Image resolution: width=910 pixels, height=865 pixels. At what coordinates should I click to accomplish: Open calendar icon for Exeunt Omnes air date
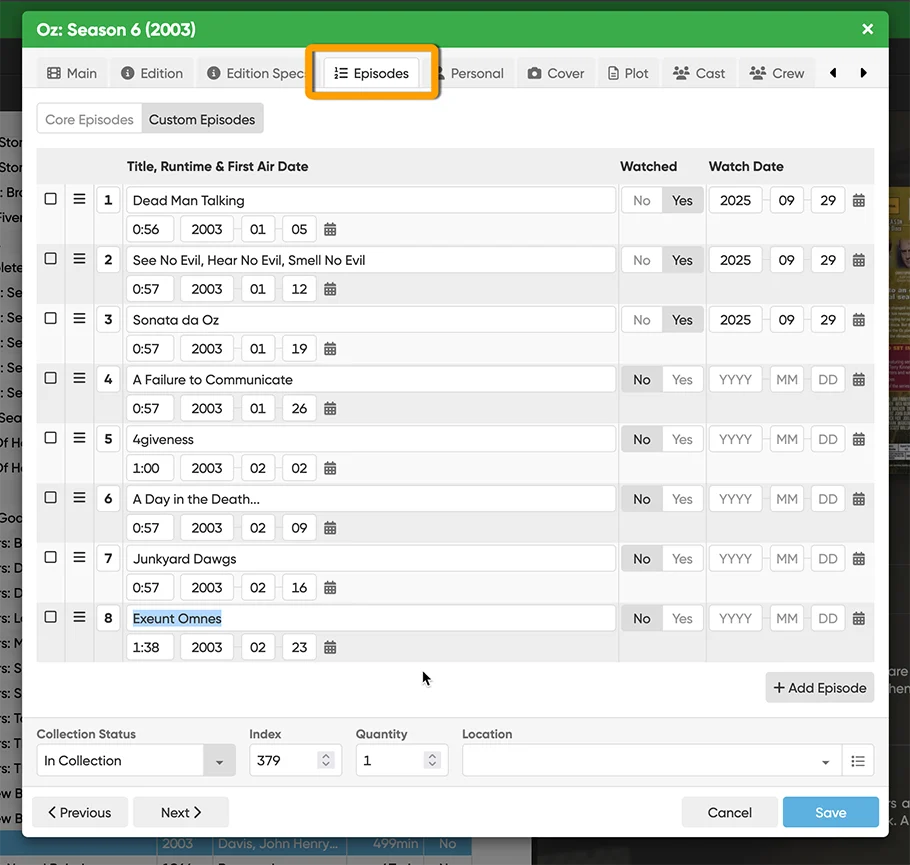pos(330,648)
